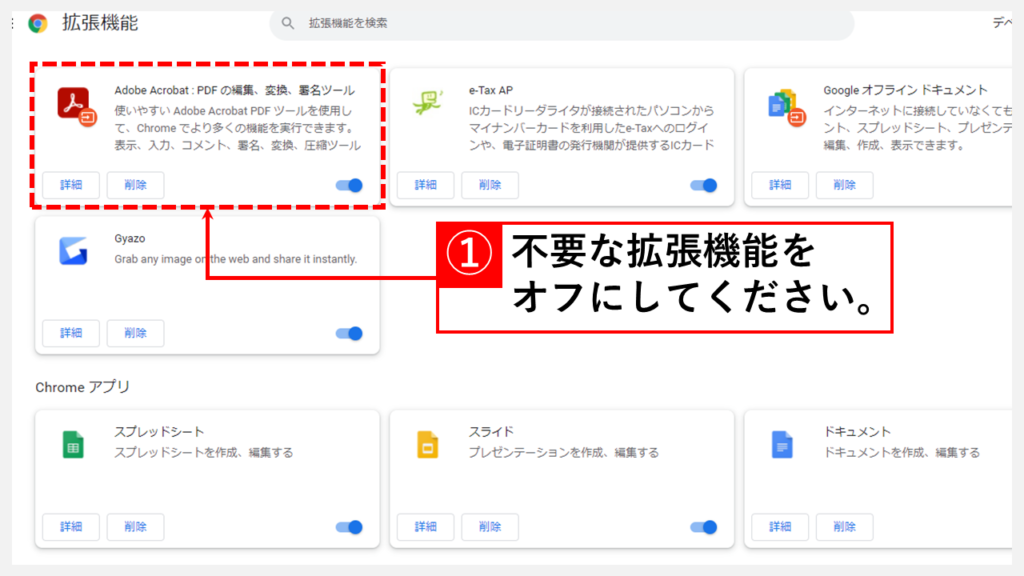1024x576 pixels.
Task: Open 詳細 for スプレッドシート app
Action: pyautogui.click(x=71, y=526)
